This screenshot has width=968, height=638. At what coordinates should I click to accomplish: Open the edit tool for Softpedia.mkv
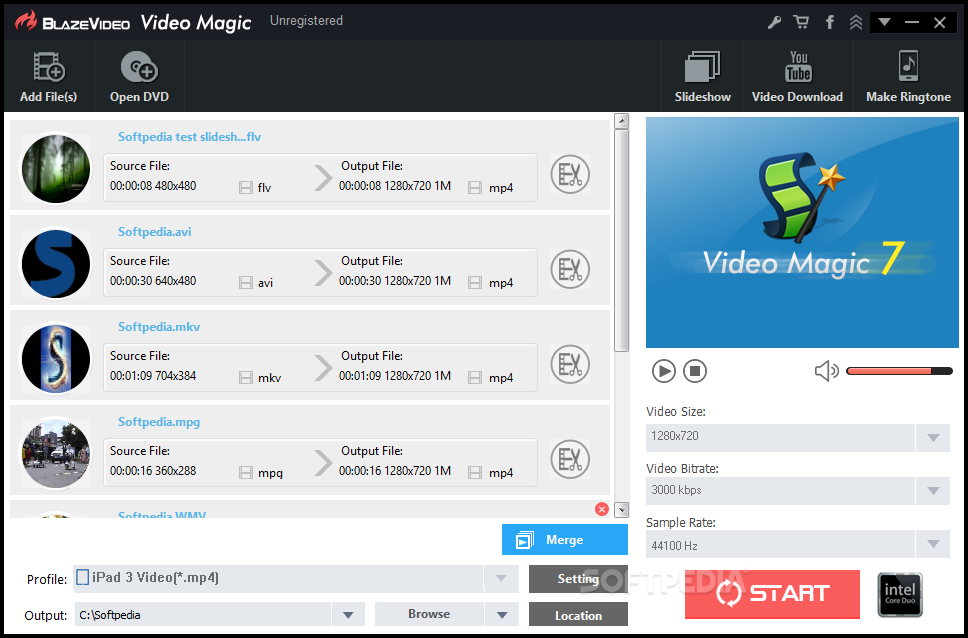pyautogui.click(x=570, y=364)
